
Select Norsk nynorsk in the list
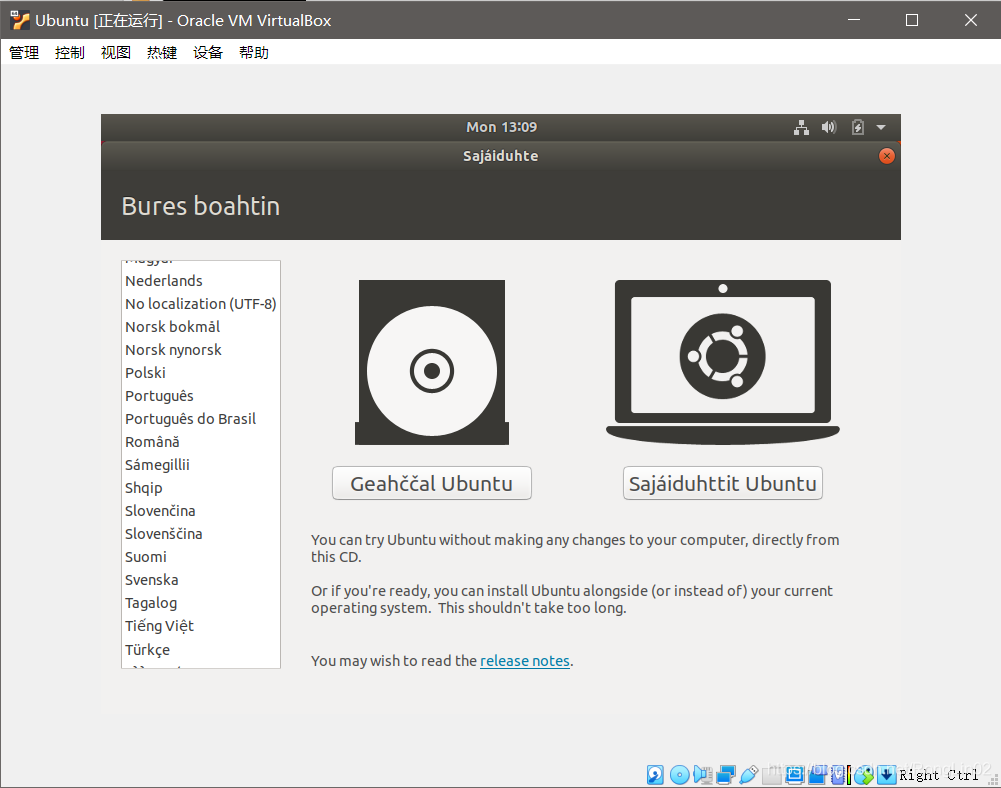pos(201,350)
